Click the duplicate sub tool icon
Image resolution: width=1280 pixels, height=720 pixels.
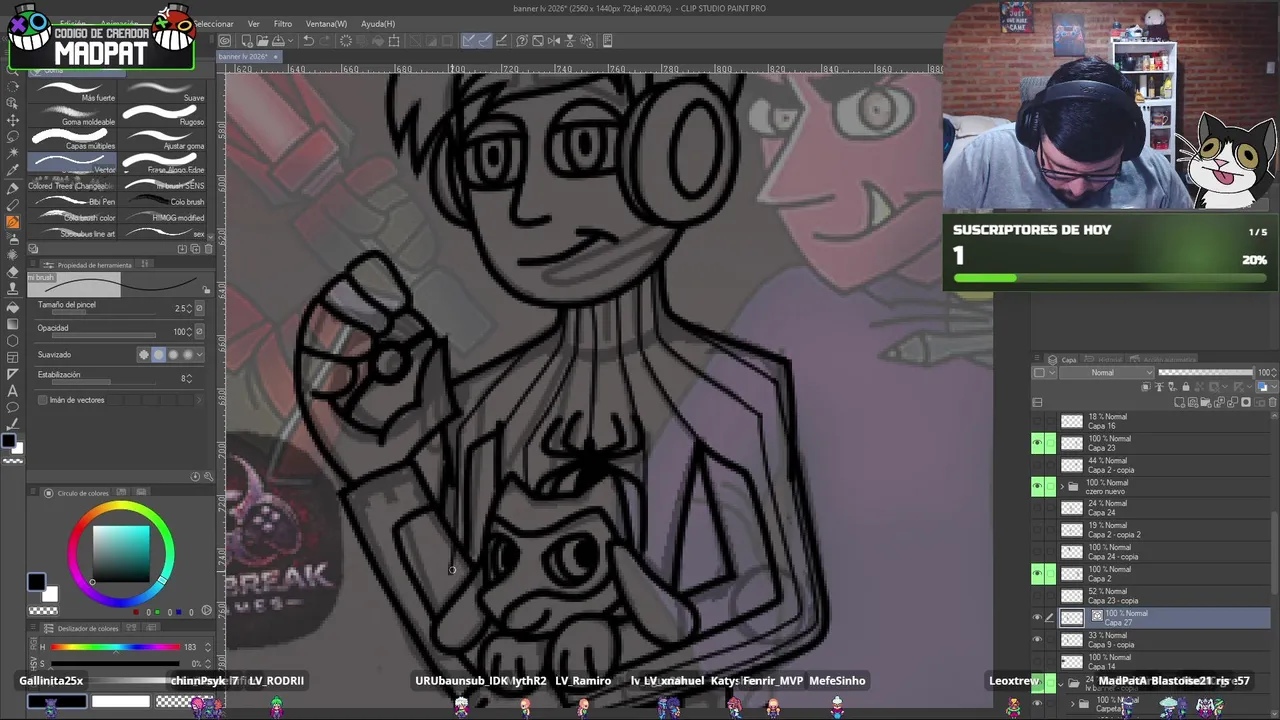tap(195, 249)
